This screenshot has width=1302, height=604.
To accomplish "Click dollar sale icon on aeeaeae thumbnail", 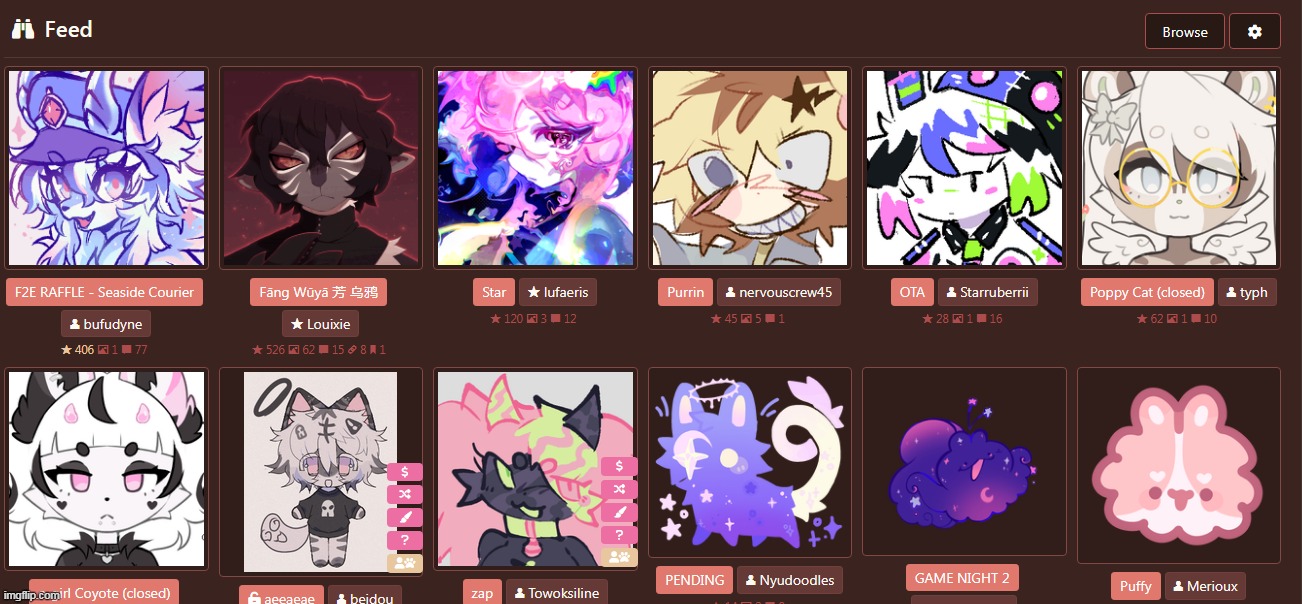I will pyautogui.click(x=405, y=472).
